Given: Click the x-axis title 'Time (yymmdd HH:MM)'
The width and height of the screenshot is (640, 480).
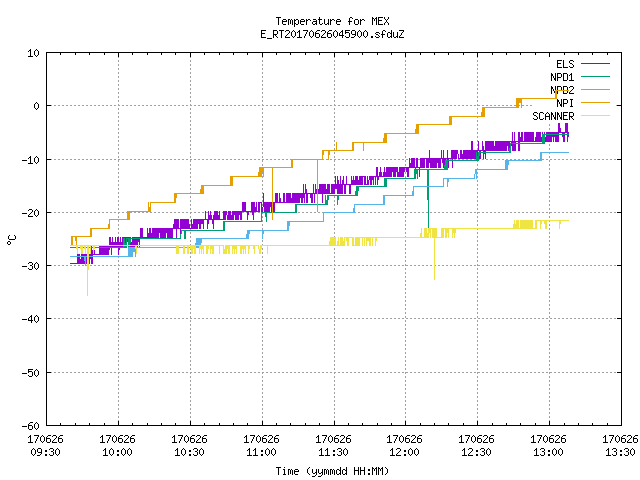Looking at the screenshot, I should pos(332,471).
